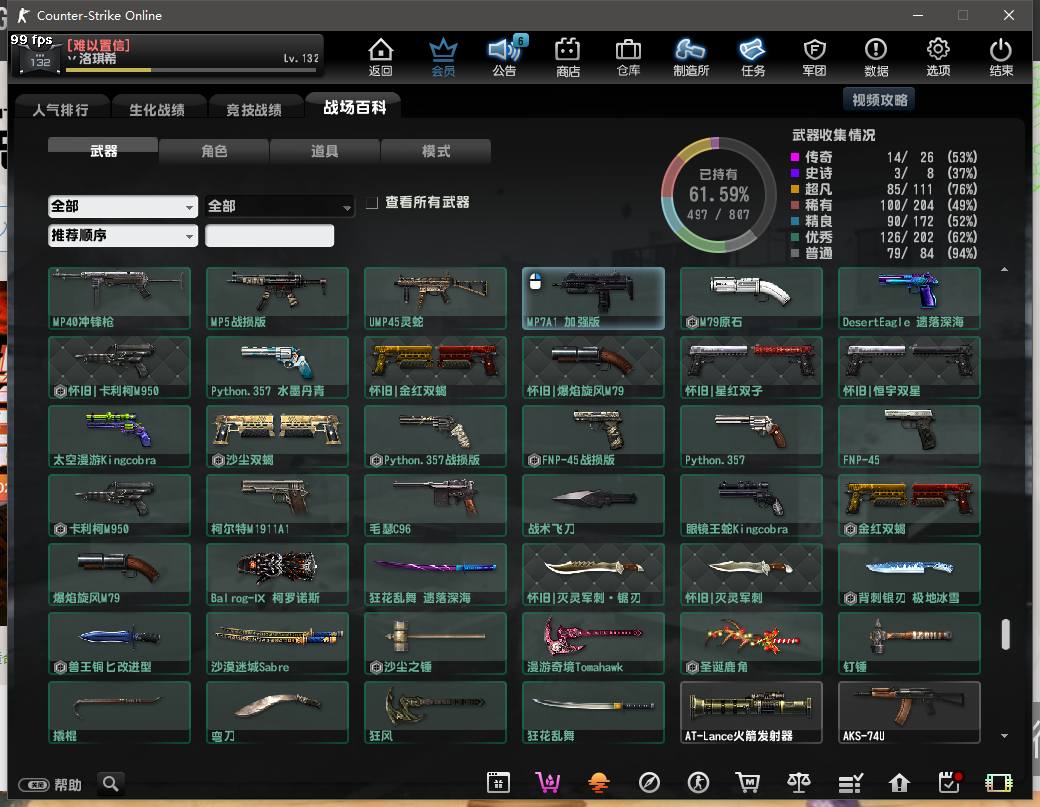Image resolution: width=1040 pixels, height=807 pixels.
Task: Open the 仓库 inventory briefcase icon
Action: point(628,57)
